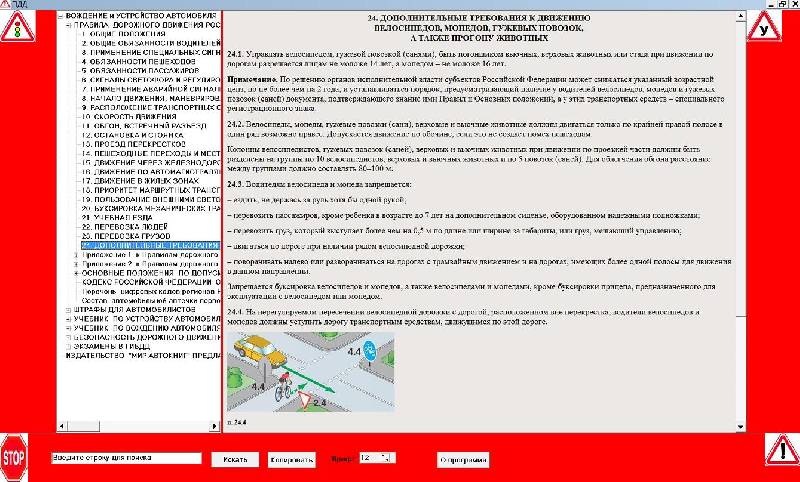Open the bicycle crossing illustration for п. 24.4
The image size is (800, 482).
click(x=311, y=372)
